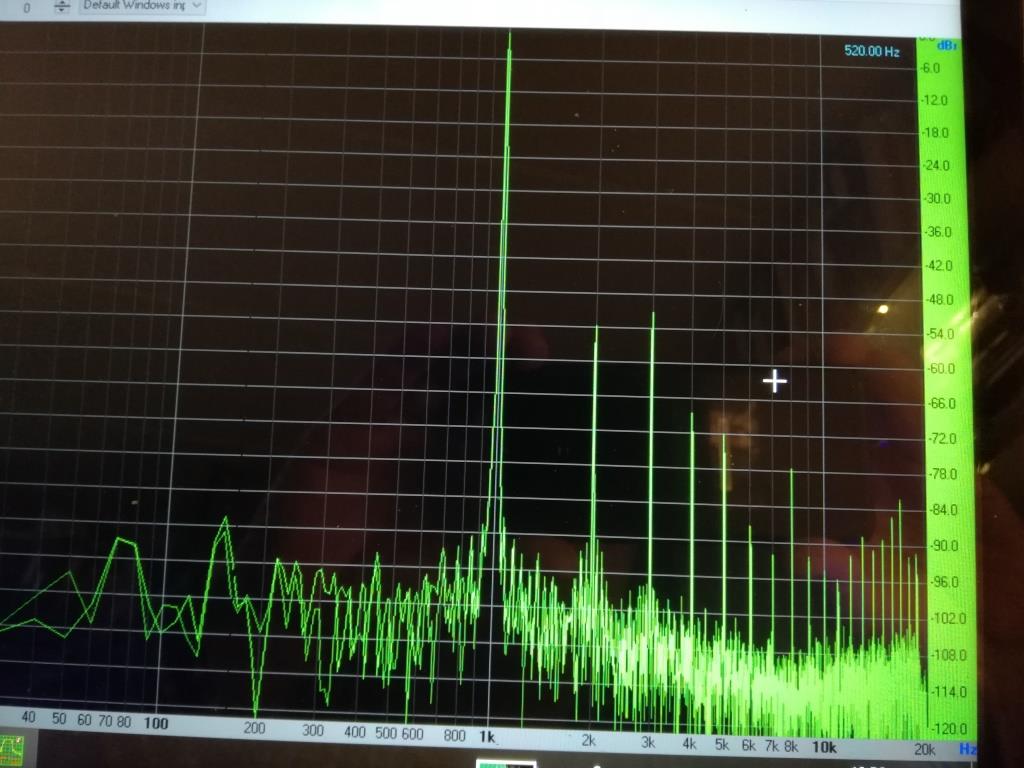Image resolution: width=1024 pixels, height=768 pixels.
Task: Click the spectrum analyzer icon in the taskbar
Action: click(x=12, y=751)
